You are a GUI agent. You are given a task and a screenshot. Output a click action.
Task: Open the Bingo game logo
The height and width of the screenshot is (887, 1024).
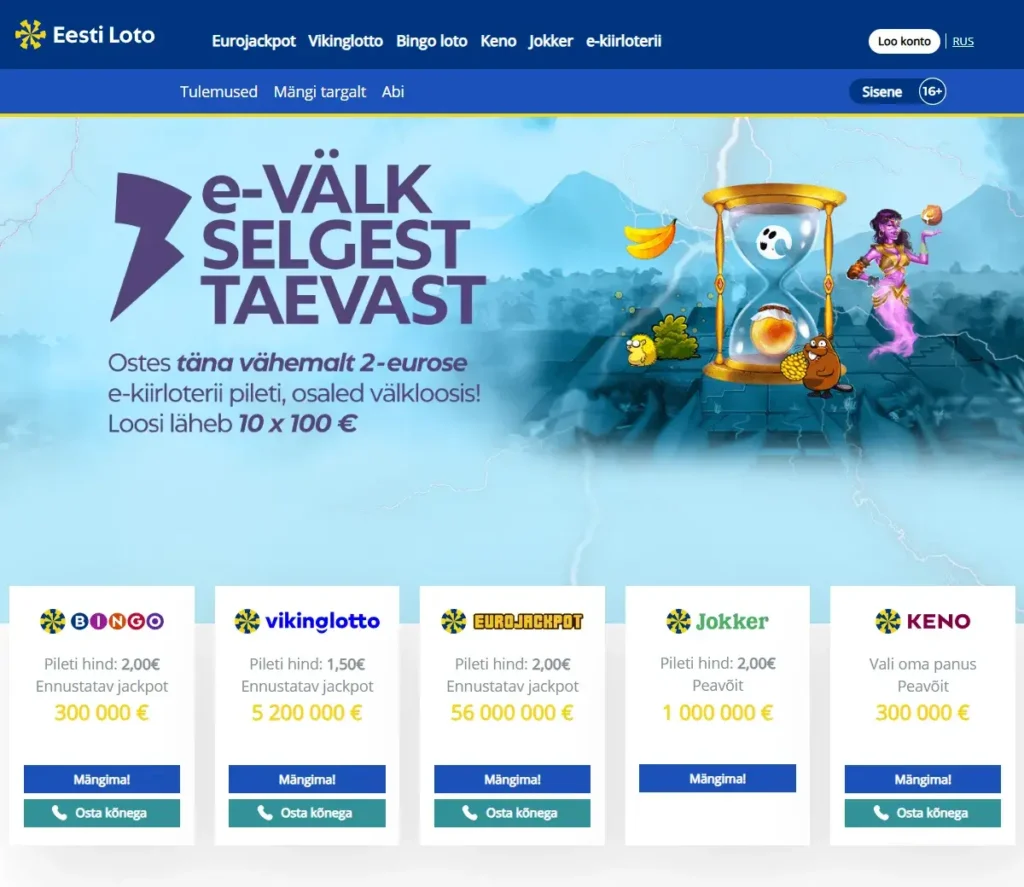(x=102, y=621)
